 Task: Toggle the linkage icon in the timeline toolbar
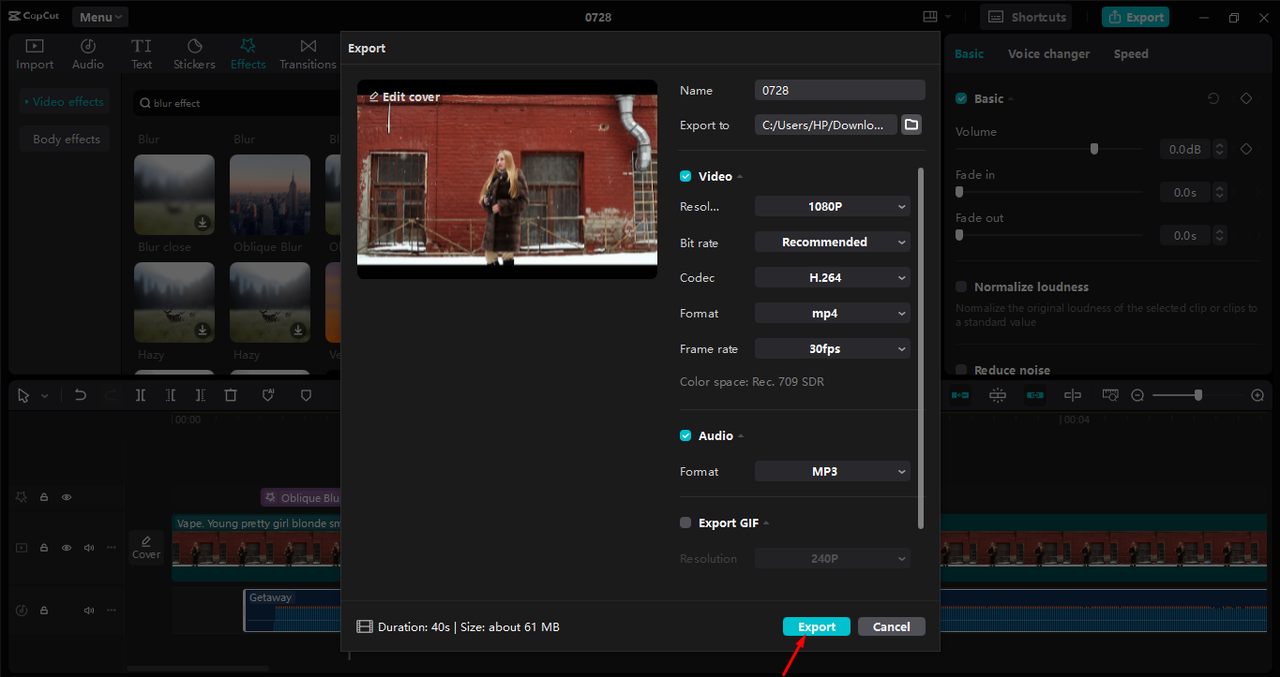1035,396
